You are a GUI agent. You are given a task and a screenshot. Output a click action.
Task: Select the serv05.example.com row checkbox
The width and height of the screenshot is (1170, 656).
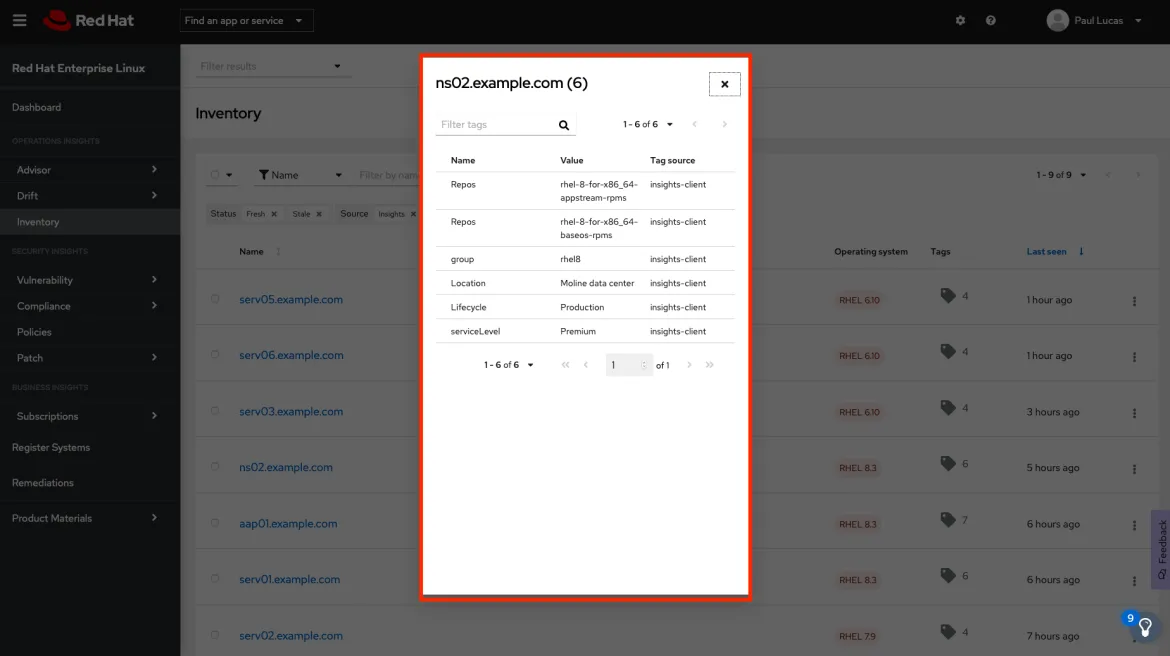pos(215,299)
